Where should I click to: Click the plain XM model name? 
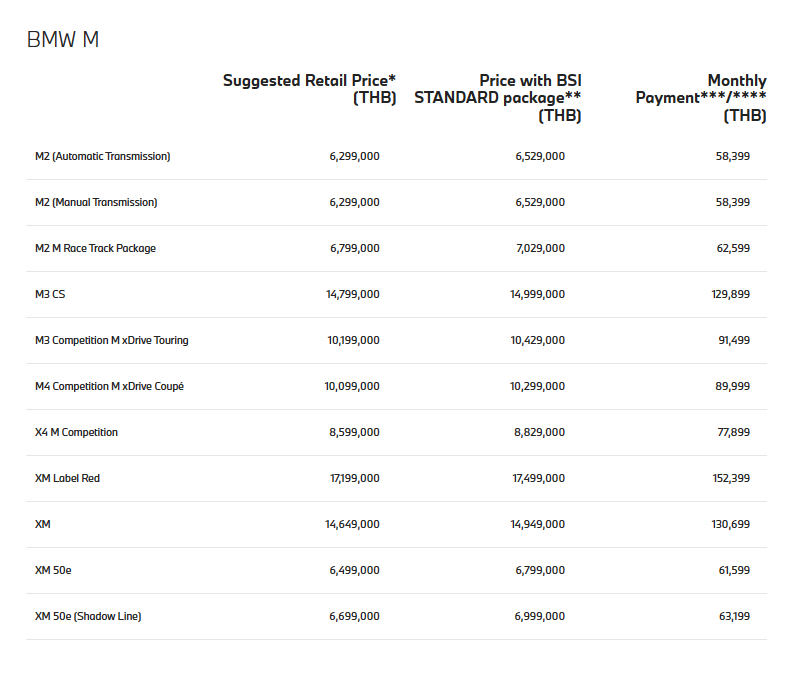(x=43, y=524)
